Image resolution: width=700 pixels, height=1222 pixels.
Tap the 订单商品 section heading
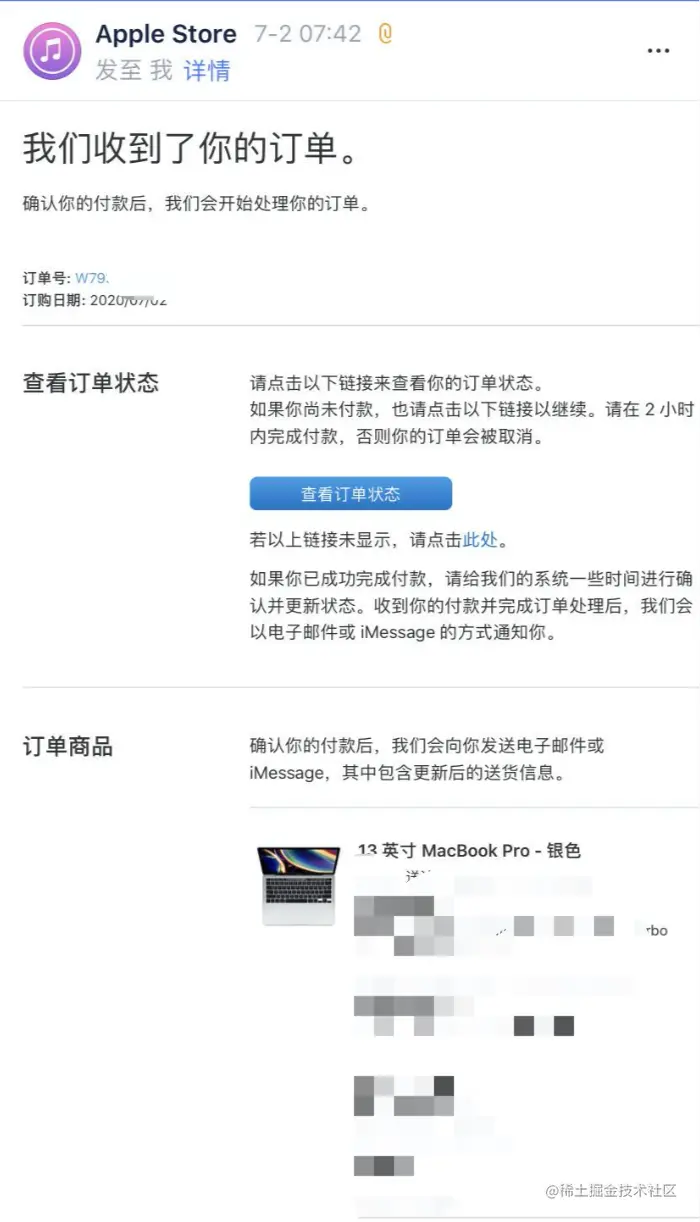[68, 746]
